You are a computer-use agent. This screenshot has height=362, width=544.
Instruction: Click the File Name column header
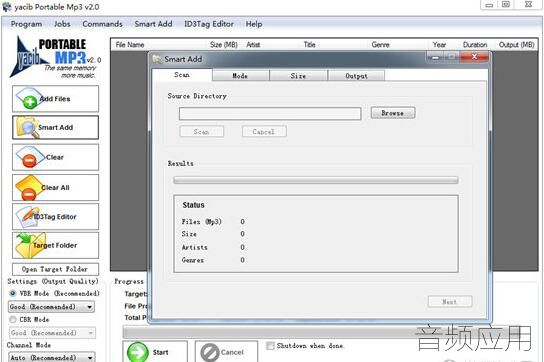click(130, 45)
